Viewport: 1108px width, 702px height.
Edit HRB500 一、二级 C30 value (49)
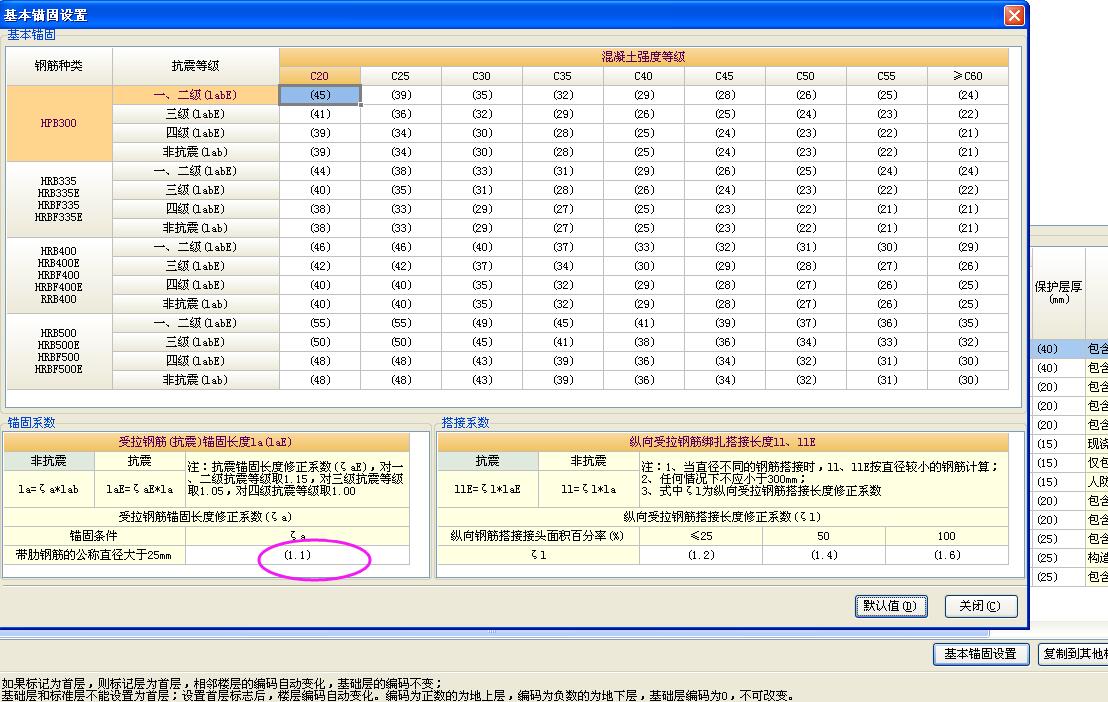[482, 323]
